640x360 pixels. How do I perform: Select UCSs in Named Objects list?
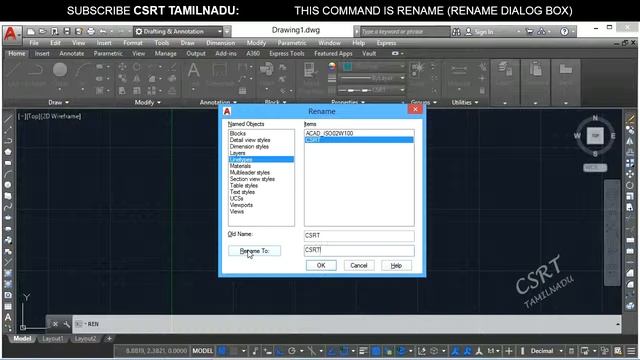coord(236,199)
